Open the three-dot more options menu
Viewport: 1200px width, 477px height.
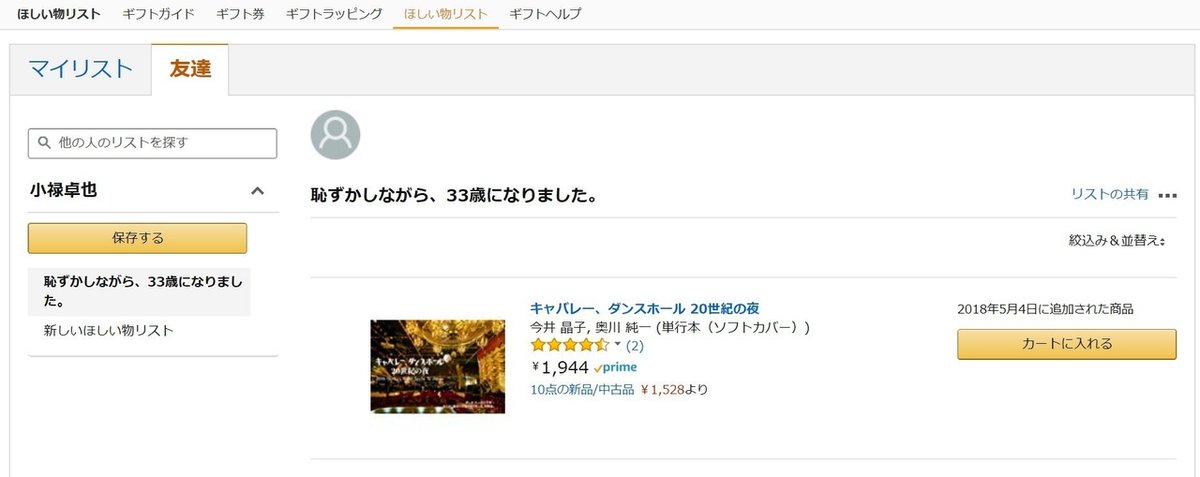coord(1167,195)
